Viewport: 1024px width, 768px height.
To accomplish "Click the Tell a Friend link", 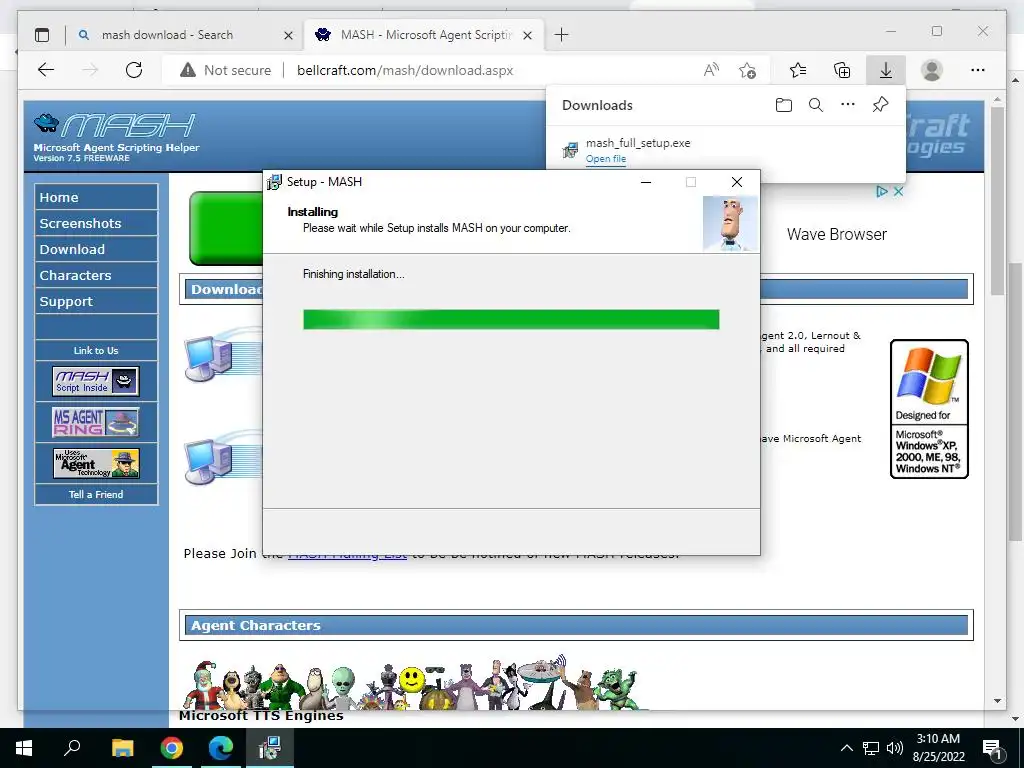I will pos(96,494).
